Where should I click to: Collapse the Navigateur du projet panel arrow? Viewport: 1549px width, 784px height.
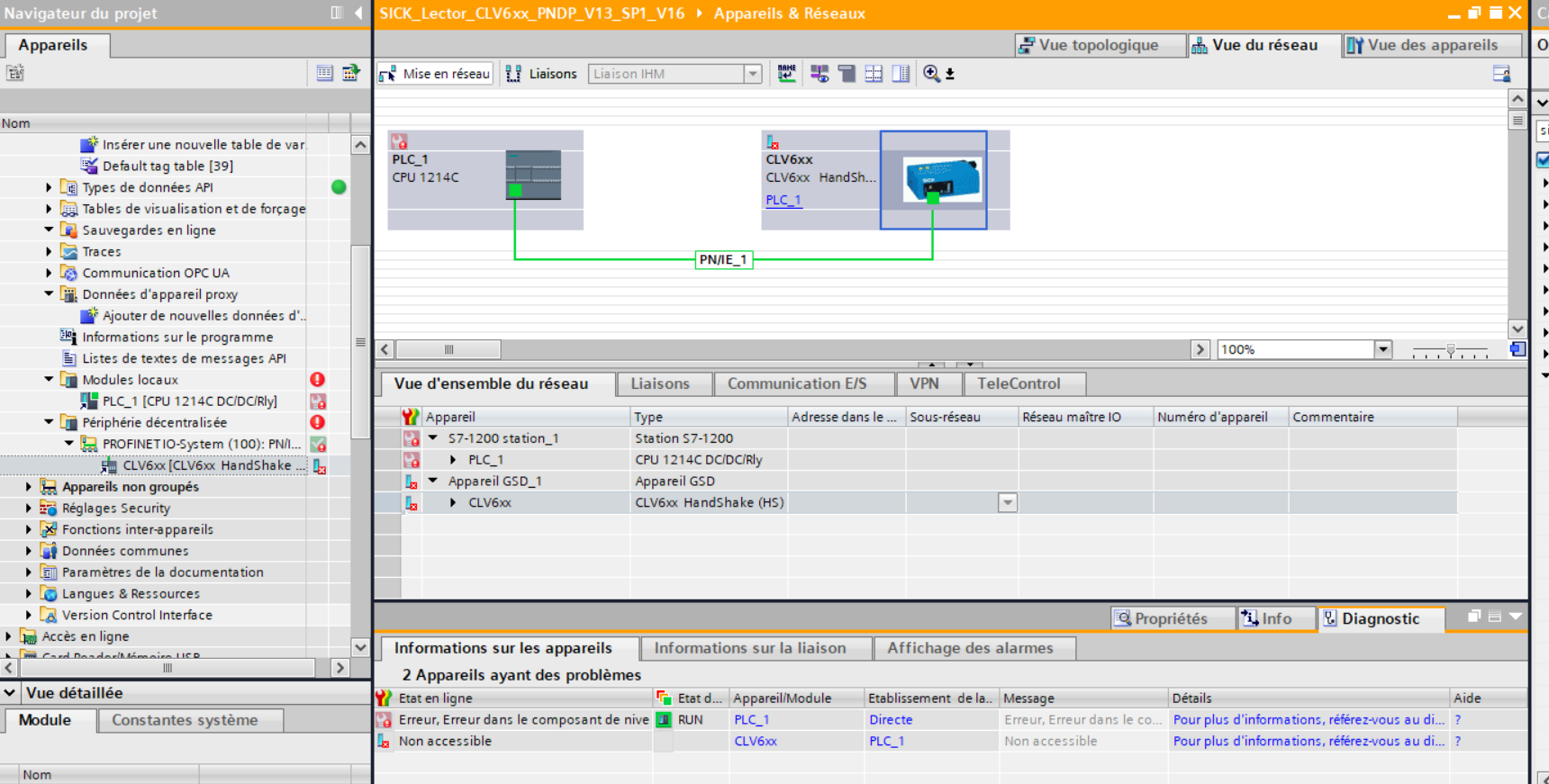(x=358, y=13)
